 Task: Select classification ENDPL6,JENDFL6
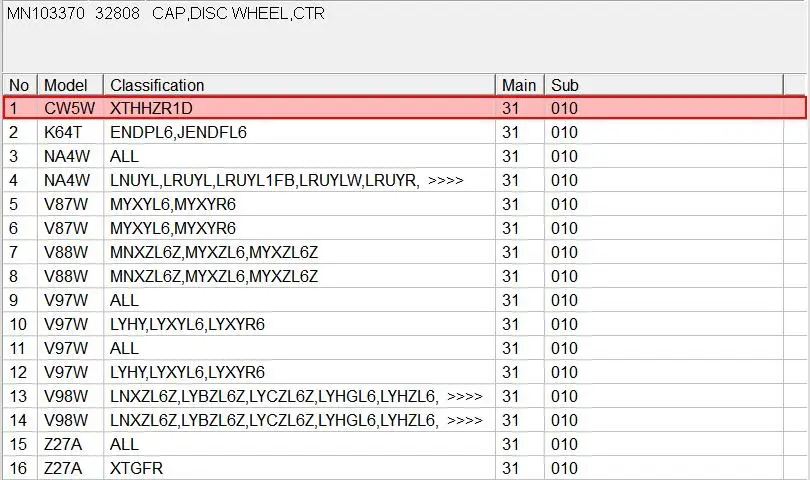point(178,132)
